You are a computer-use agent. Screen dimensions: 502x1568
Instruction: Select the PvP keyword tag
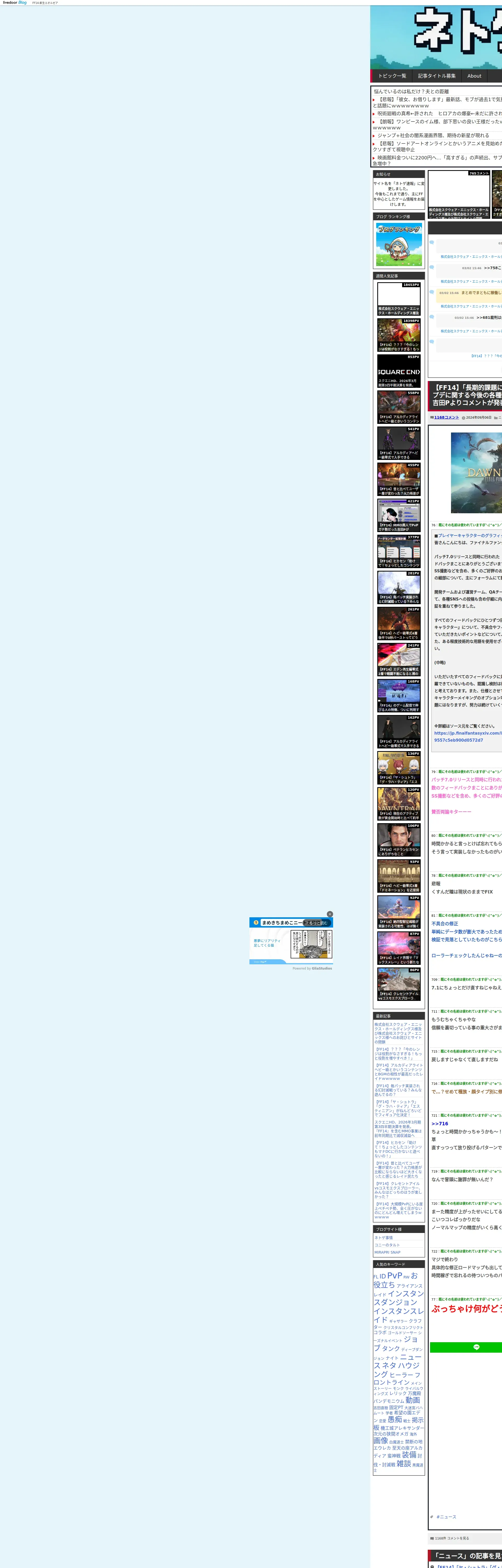[394, 1275]
